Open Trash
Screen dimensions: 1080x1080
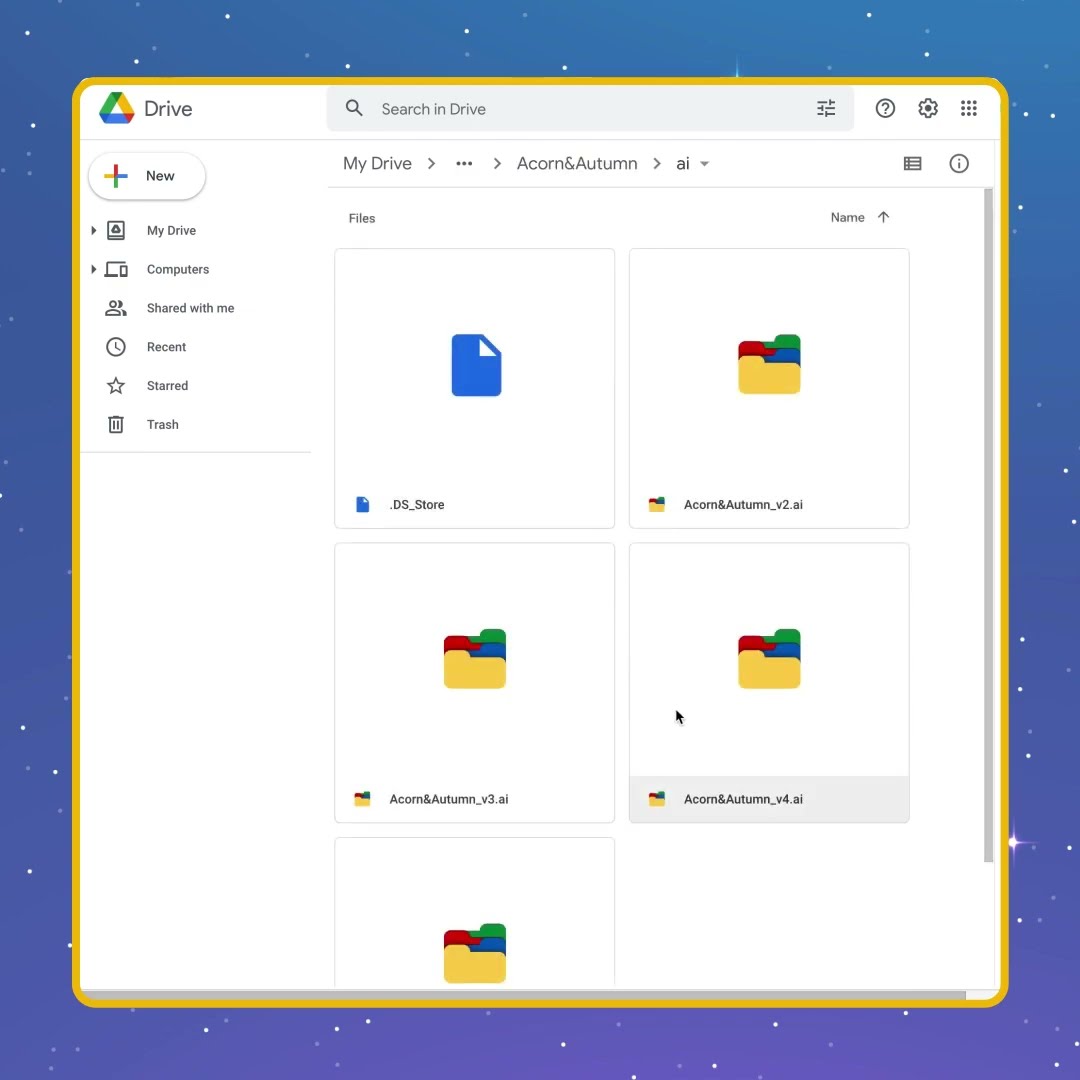163,424
